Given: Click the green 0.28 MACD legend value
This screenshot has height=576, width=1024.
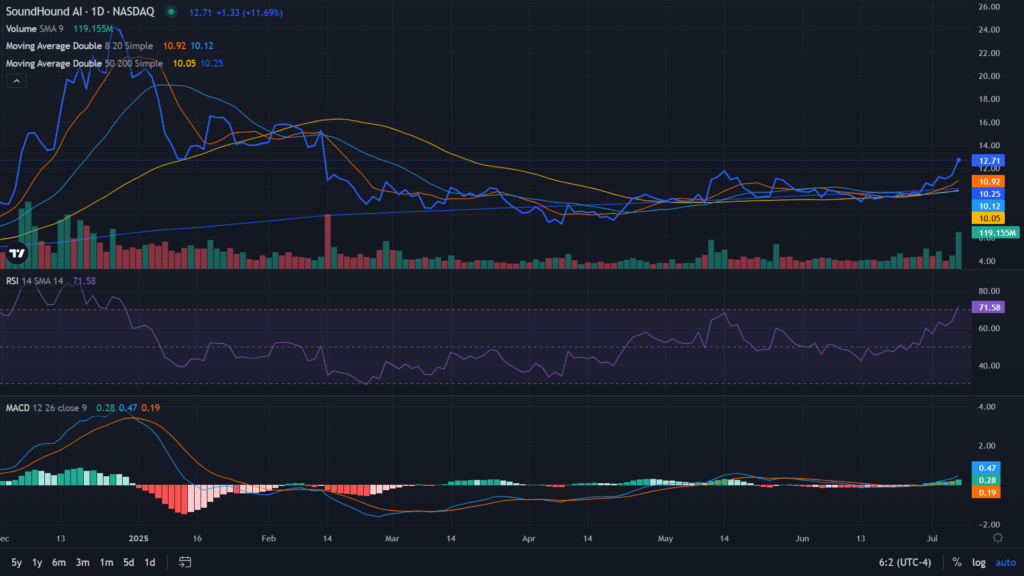Looking at the screenshot, I should (x=105, y=408).
